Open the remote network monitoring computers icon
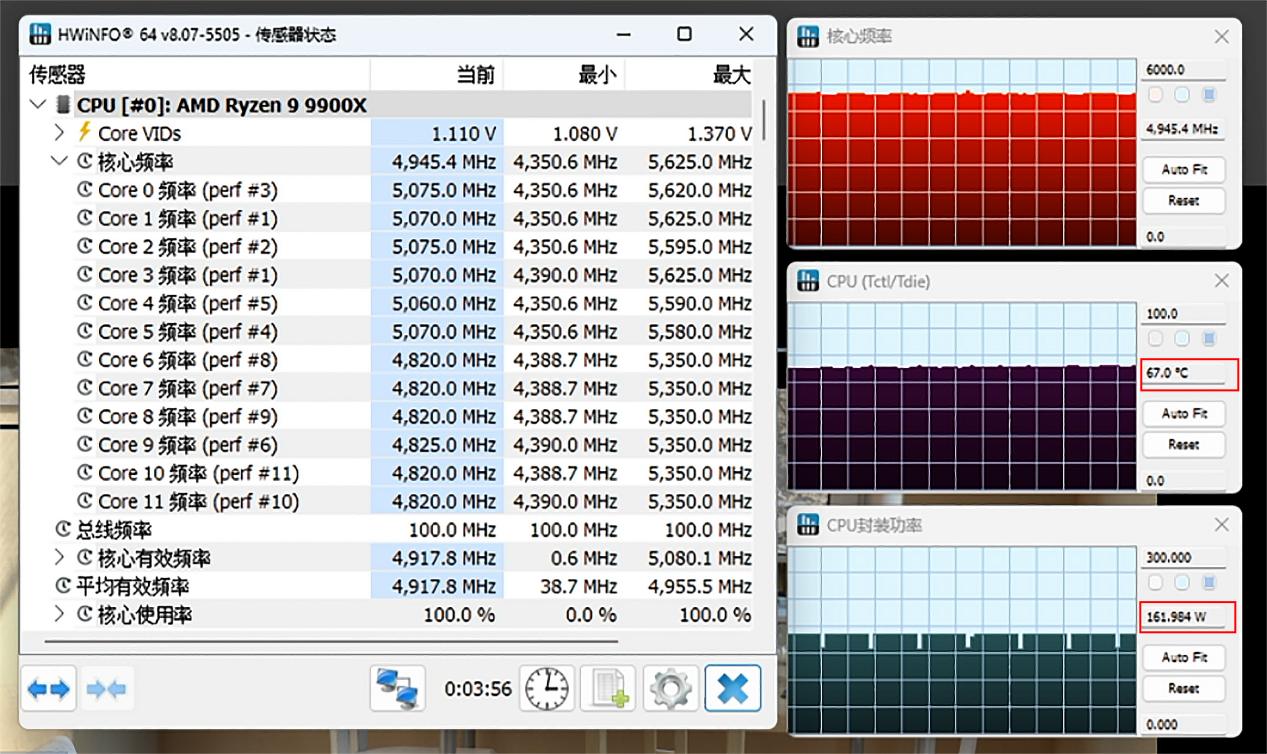Image resolution: width=1267 pixels, height=754 pixels. 397,688
